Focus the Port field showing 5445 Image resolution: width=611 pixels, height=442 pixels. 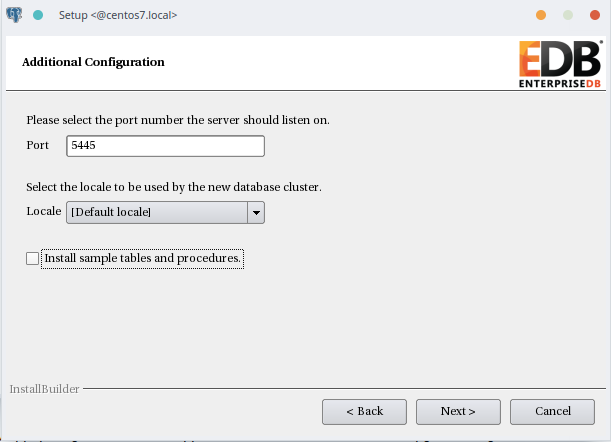pyautogui.click(x=166, y=146)
